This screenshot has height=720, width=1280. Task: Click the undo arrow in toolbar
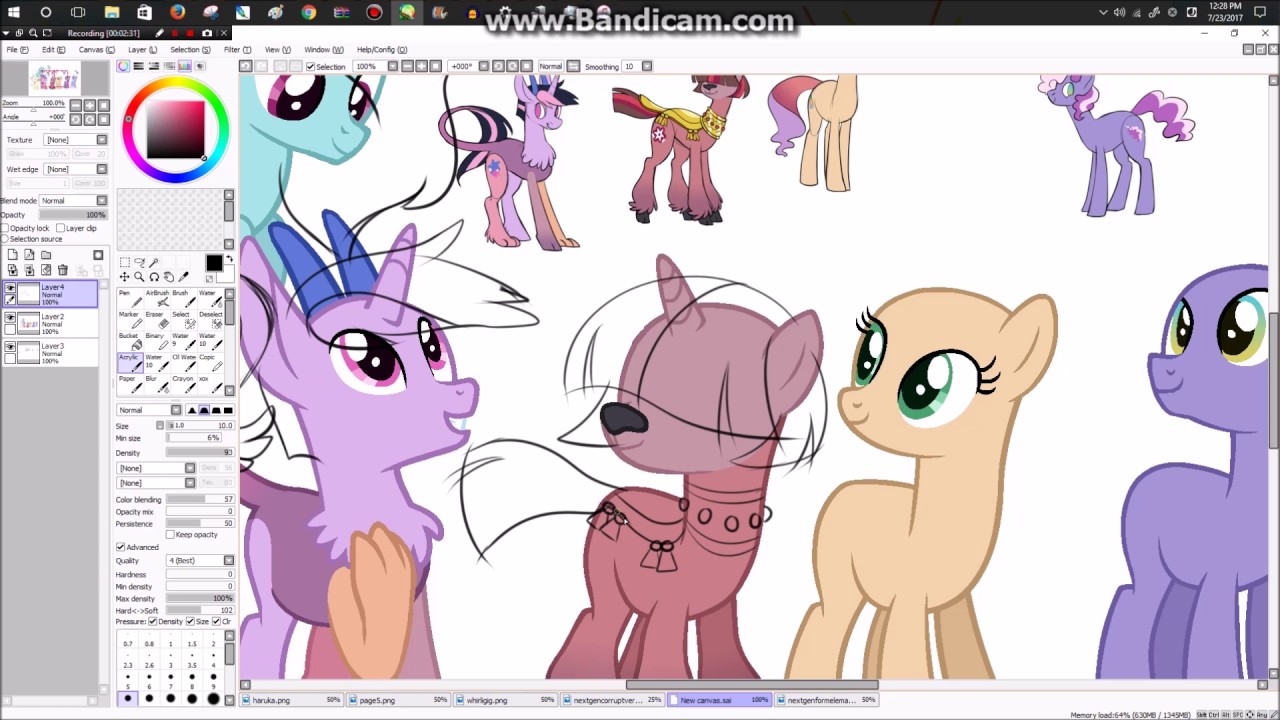(x=246, y=66)
